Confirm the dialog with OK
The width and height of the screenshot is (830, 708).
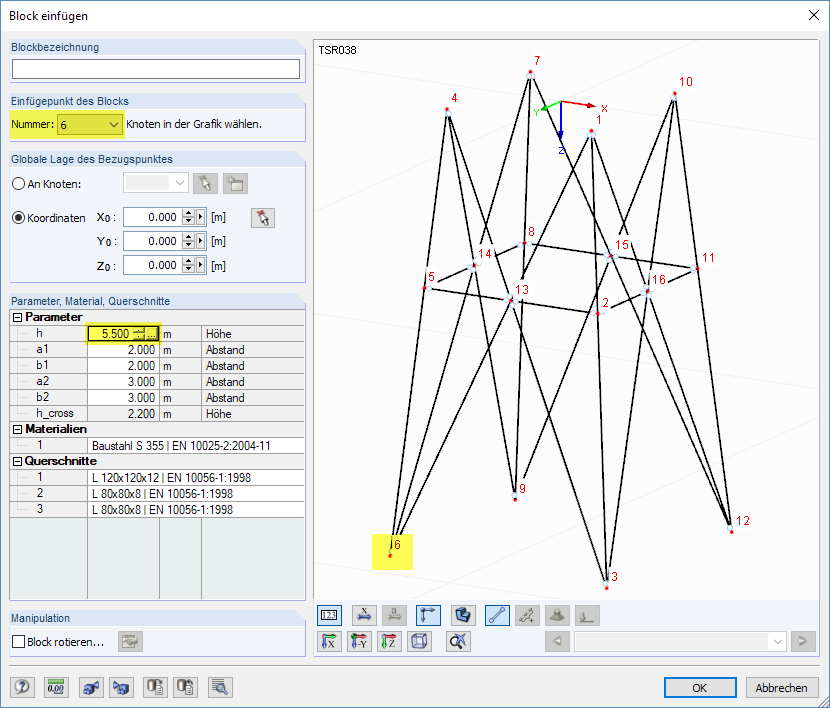700,687
